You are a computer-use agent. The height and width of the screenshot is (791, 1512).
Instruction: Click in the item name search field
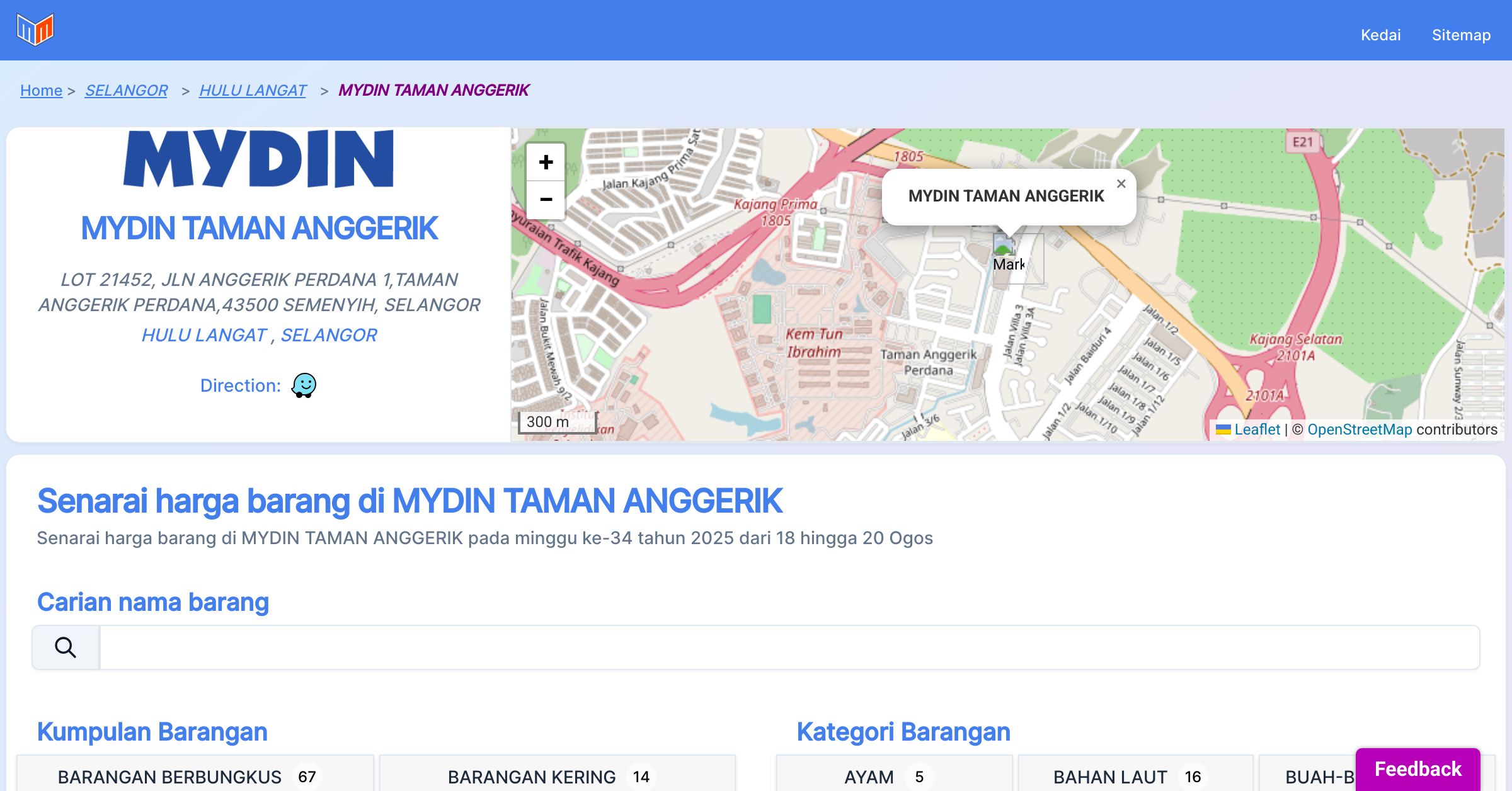(x=789, y=647)
